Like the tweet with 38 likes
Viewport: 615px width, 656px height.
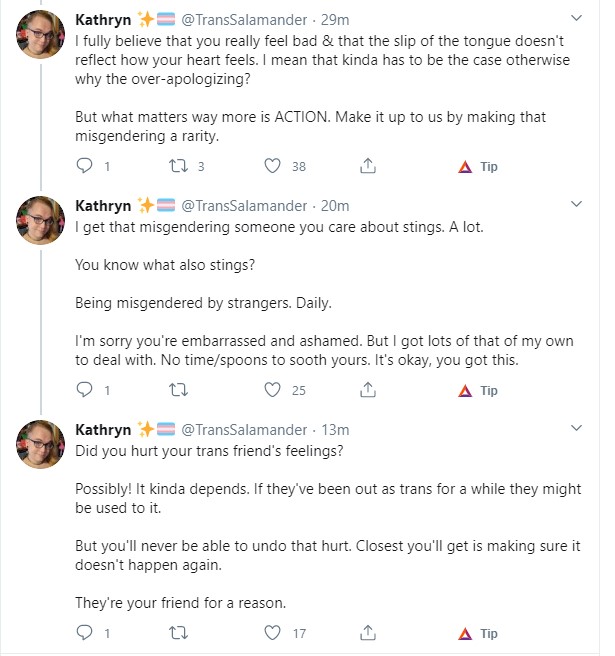coord(272,166)
